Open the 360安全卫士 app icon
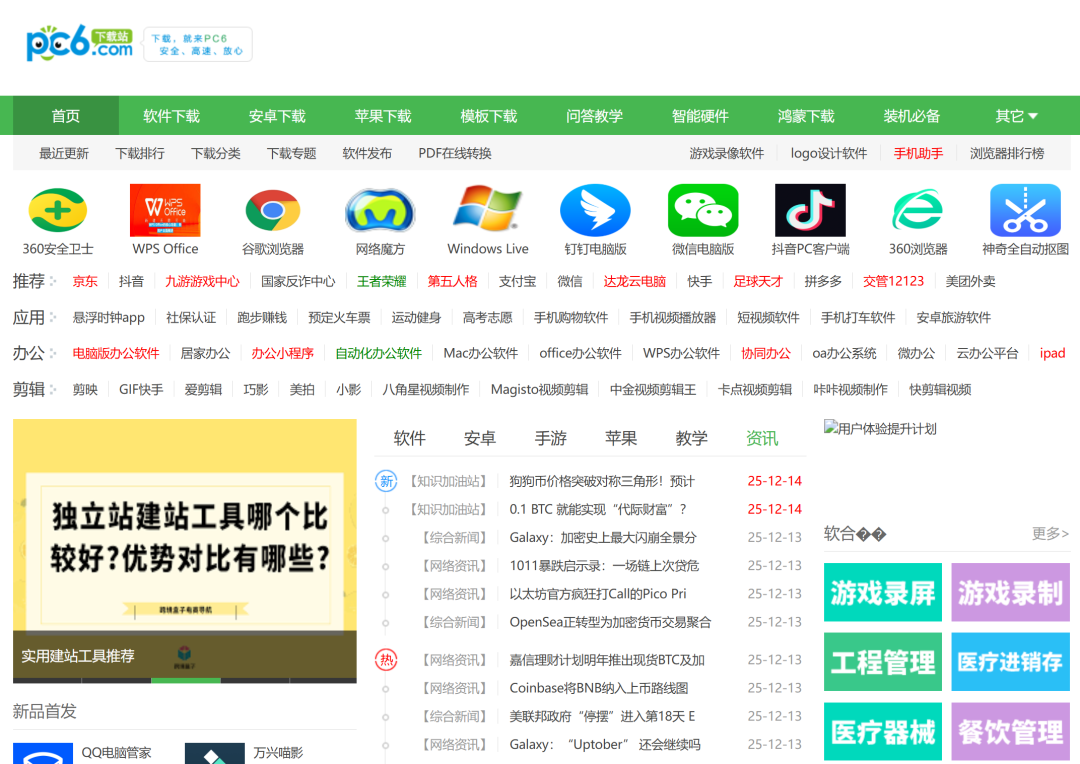The image size is (1080, 764). (x=58, y=210)
